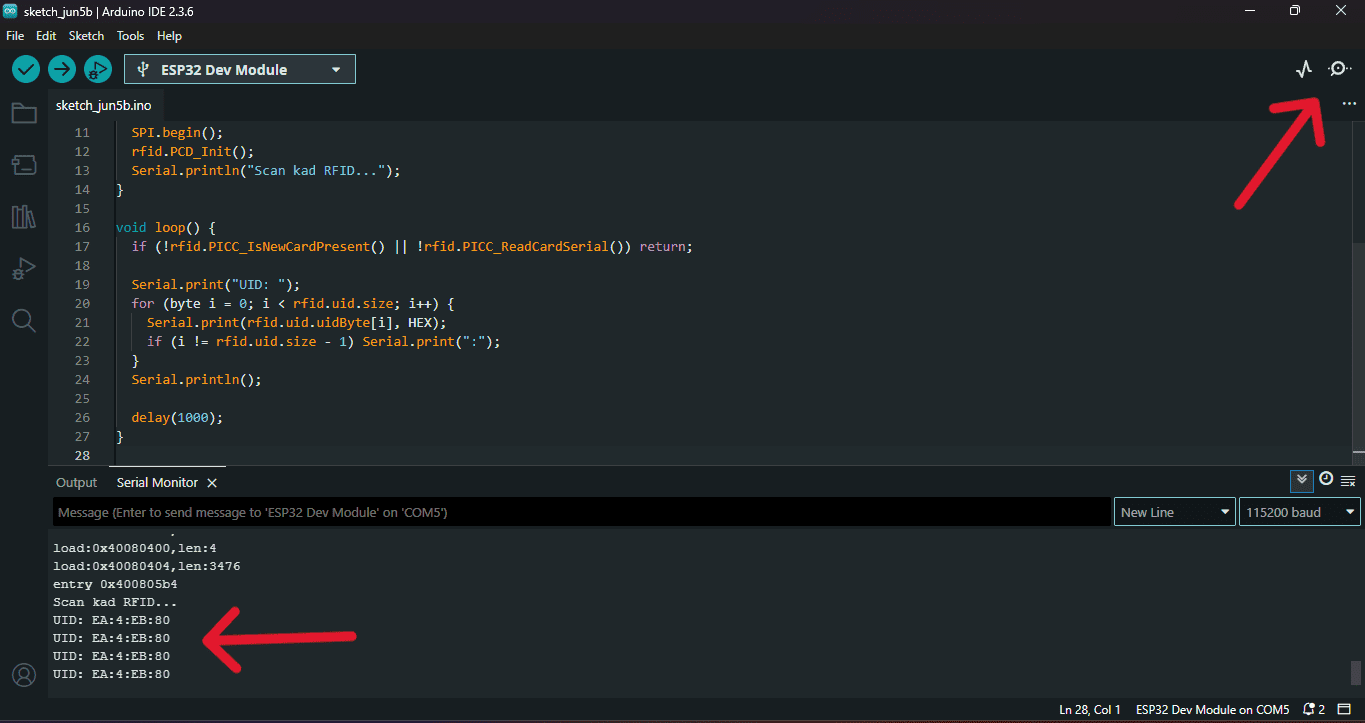Viewport: 1365px width, 723px height.
Task: Start debugging with the Debug toolbar icon
Action: (97, 69)
